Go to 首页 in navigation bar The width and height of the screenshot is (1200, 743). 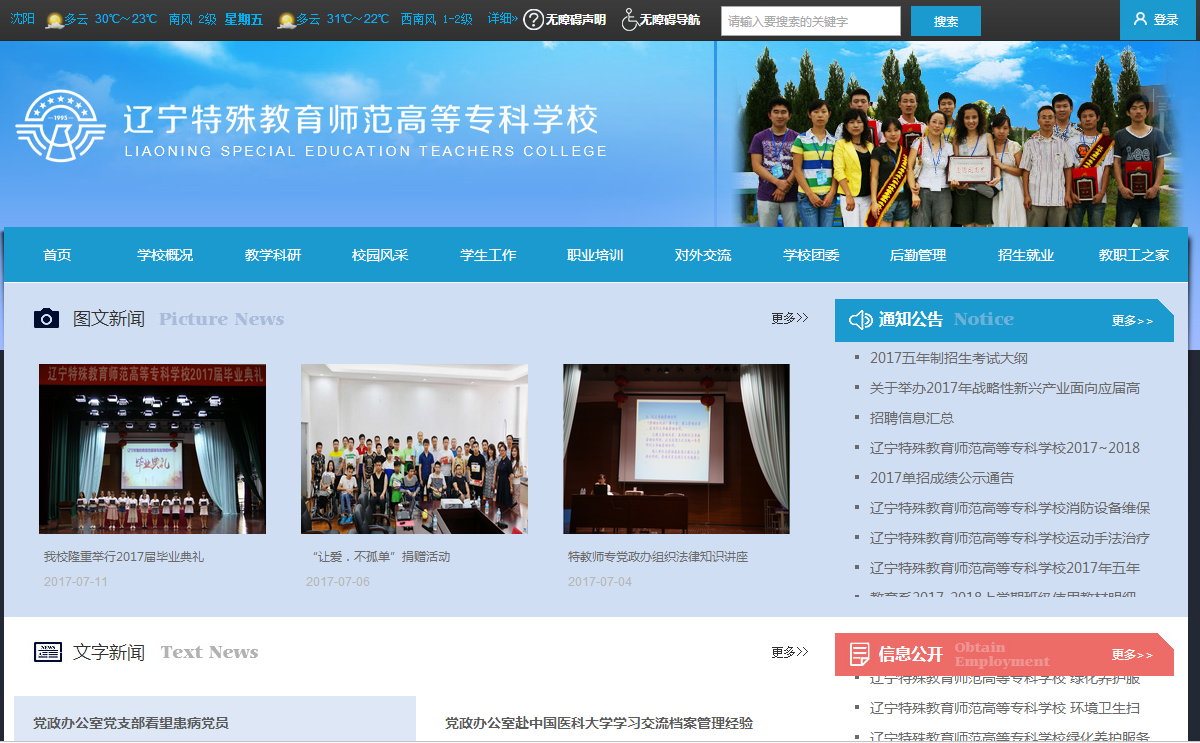(57, 255)
